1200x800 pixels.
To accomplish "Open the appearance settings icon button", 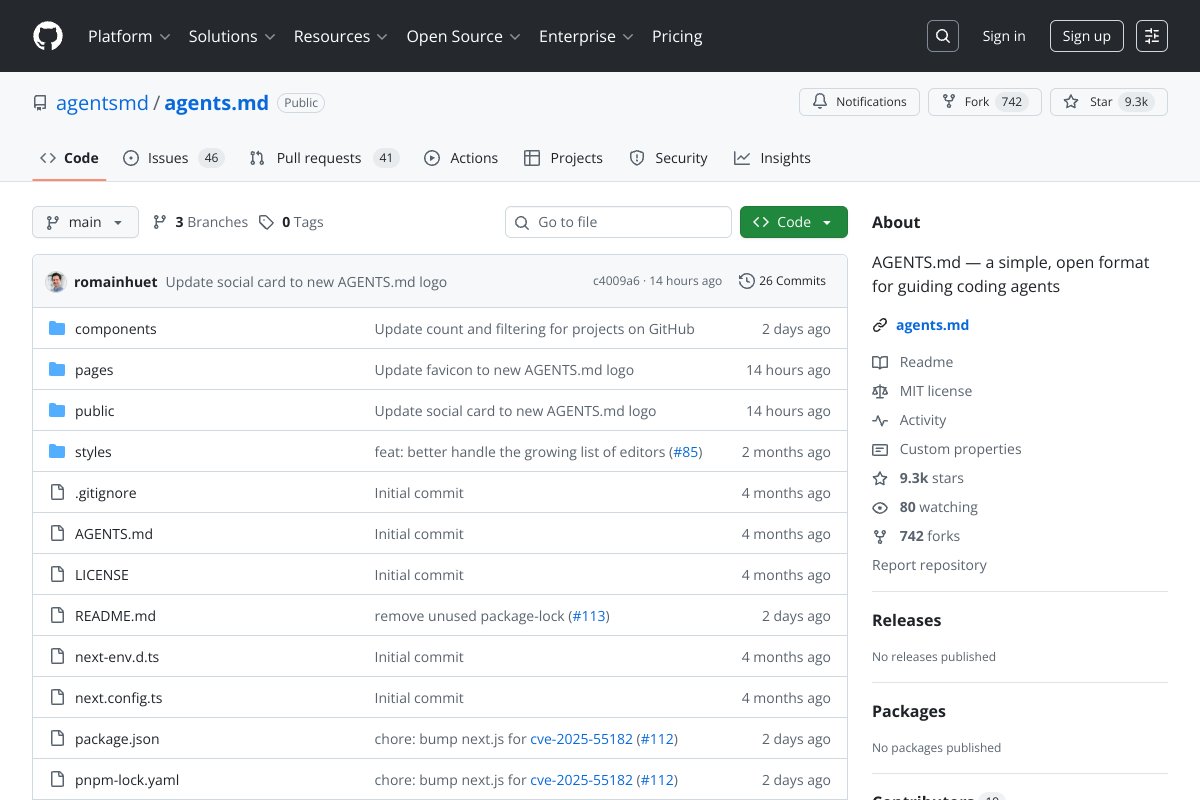I will 1152,36.
